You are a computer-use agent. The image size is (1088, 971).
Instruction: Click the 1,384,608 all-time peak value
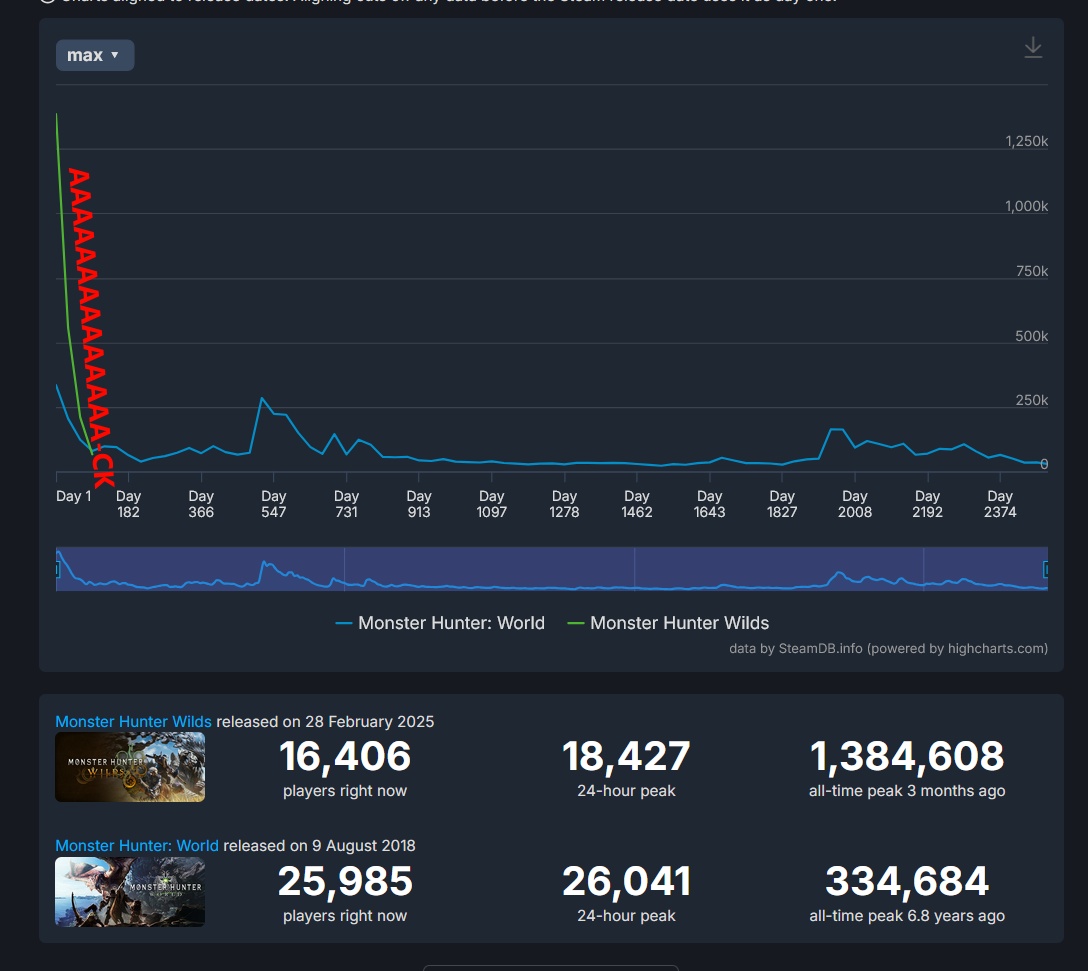click(x=907, y=756)
